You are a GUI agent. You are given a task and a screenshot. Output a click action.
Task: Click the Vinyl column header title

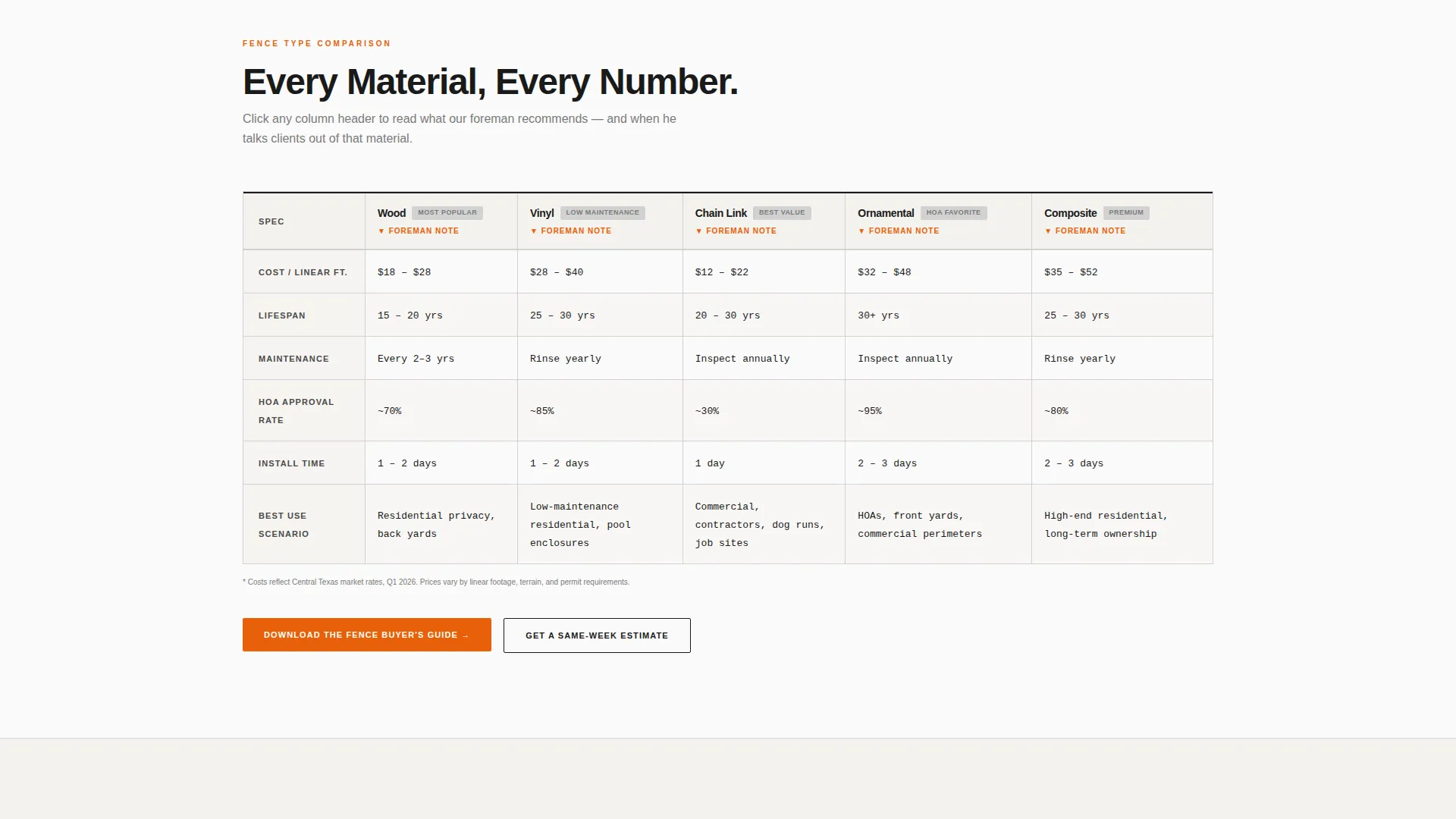[541, 213]
